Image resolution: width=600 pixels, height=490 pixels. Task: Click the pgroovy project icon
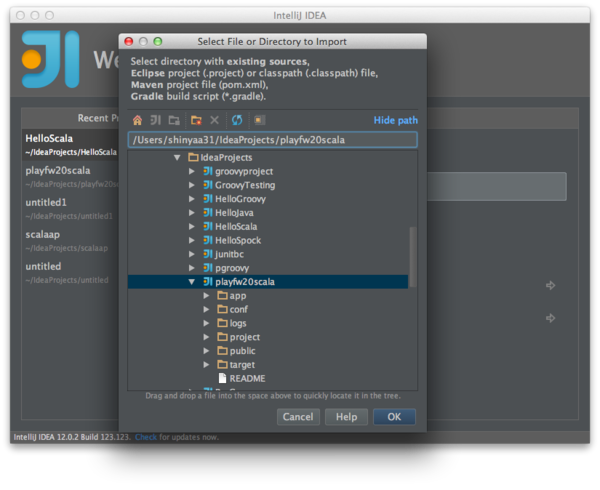[208, 267]
